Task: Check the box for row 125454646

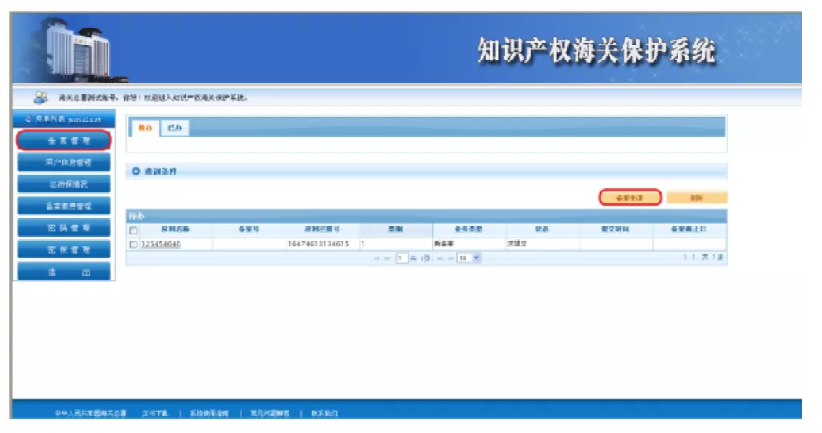Action: pos(134,244)
